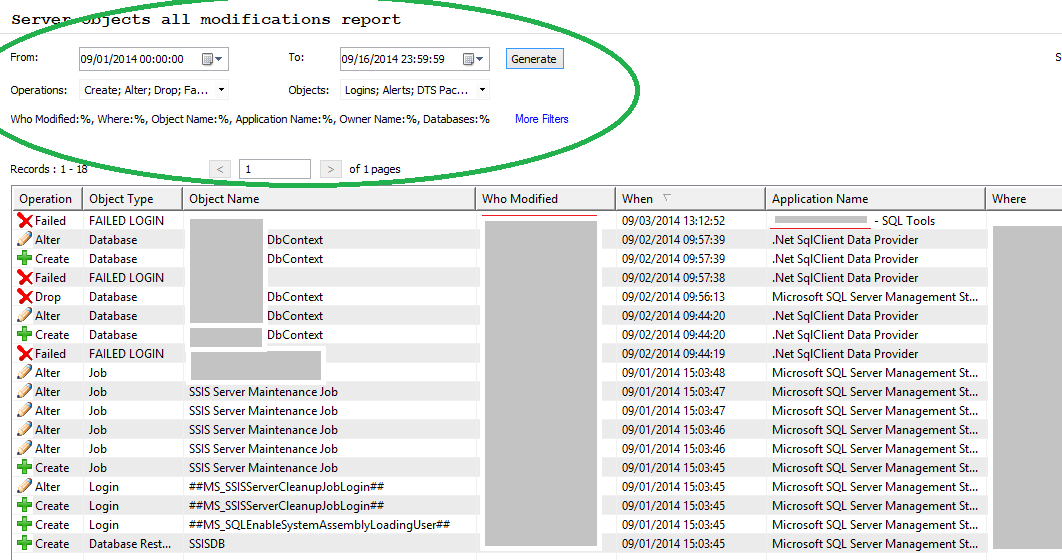
Task: Expand the Objects filter dropdown
Action: click(x=482, y=90)
